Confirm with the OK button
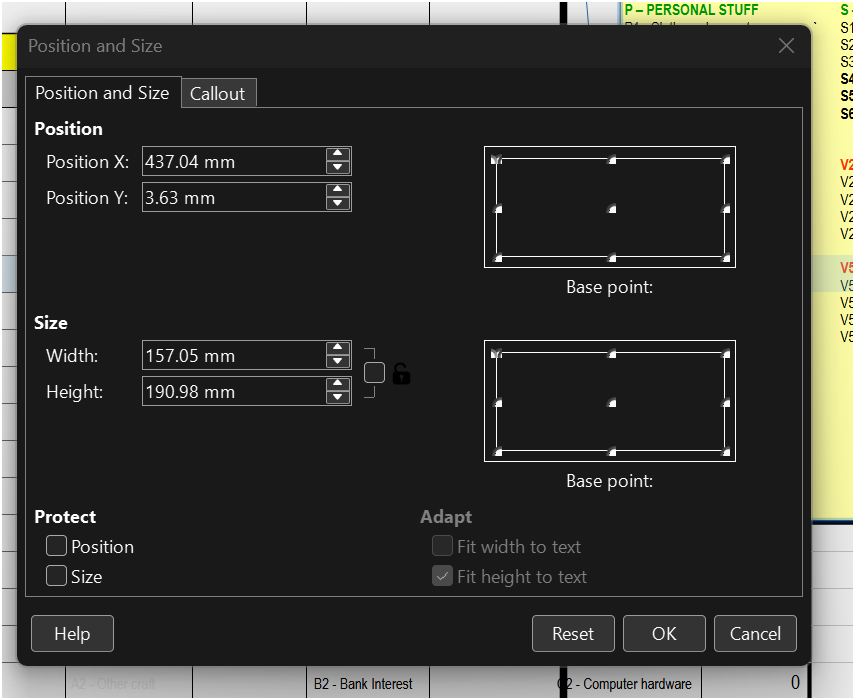 click(664, 633)
